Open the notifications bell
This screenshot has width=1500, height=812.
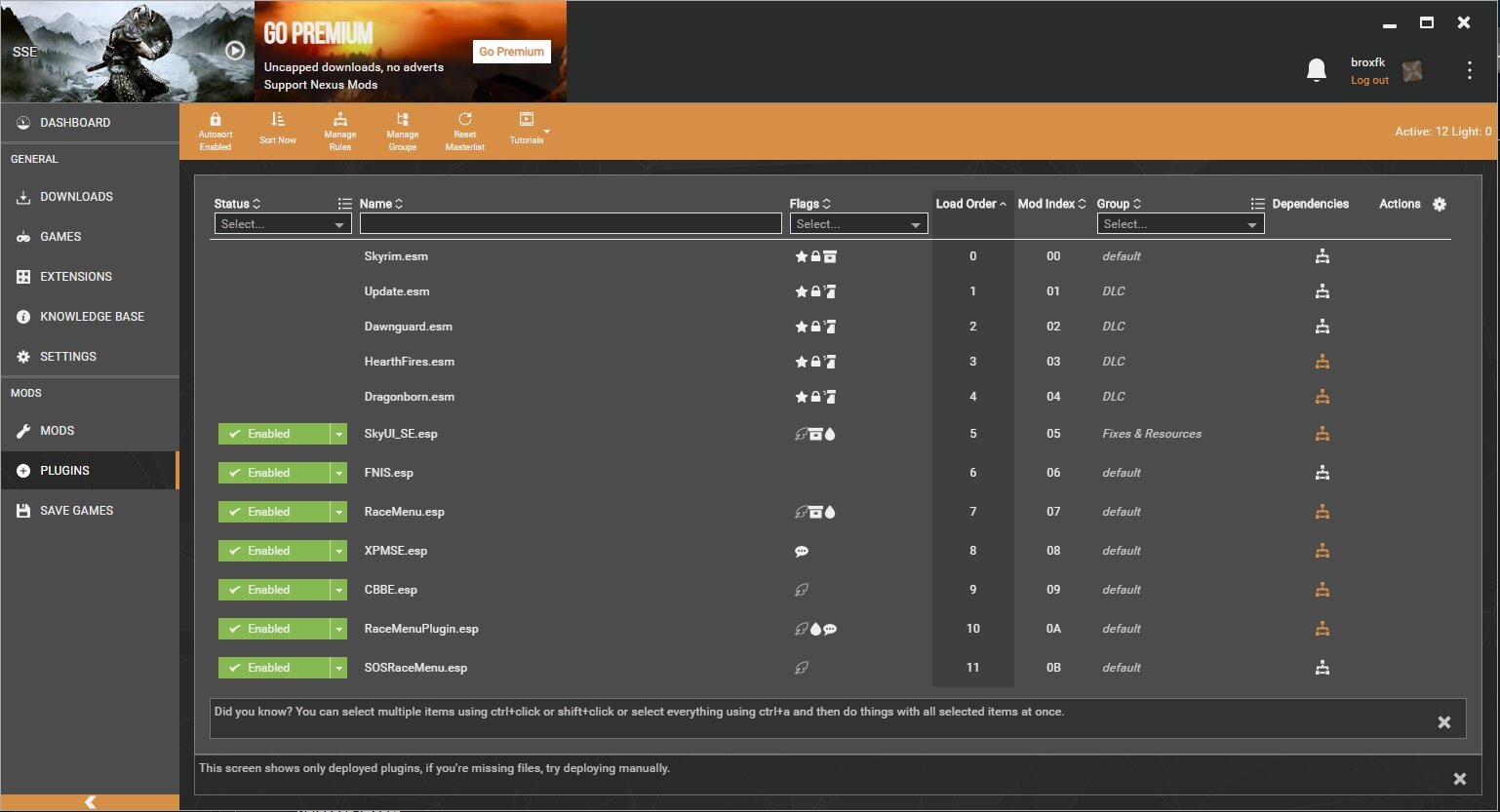pyautogui.click(x=1317, y=69)
